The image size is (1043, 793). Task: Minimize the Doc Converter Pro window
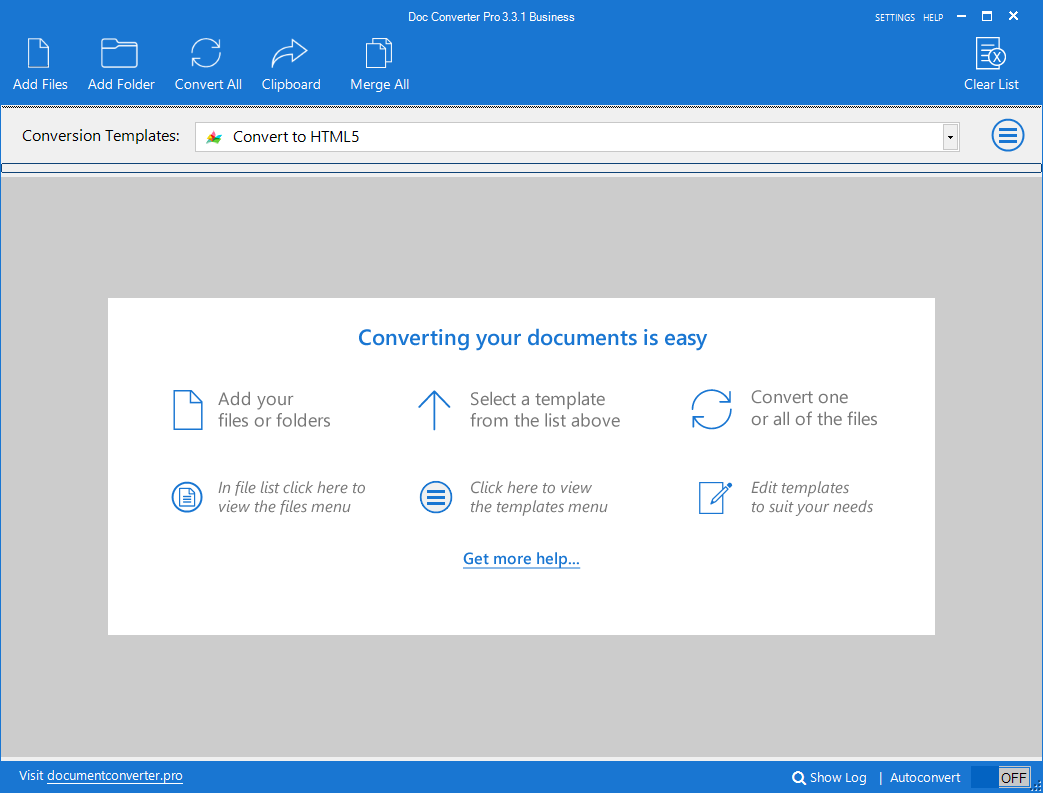click(x=961, y=16)
